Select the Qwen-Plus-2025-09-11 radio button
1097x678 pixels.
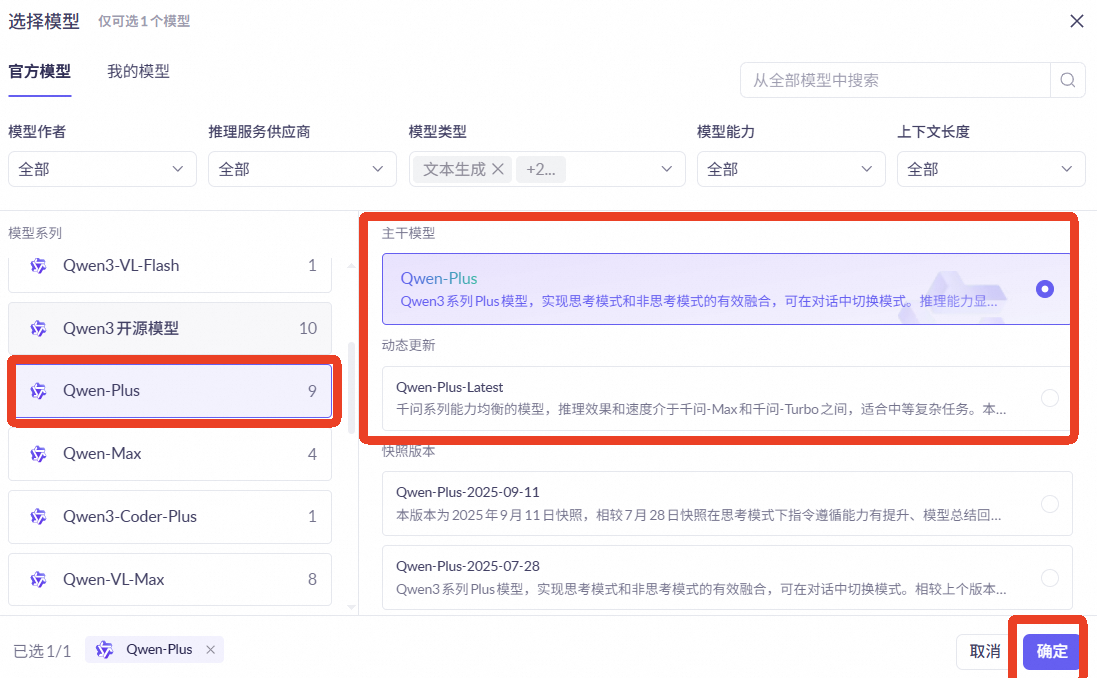pos(1049,504)
